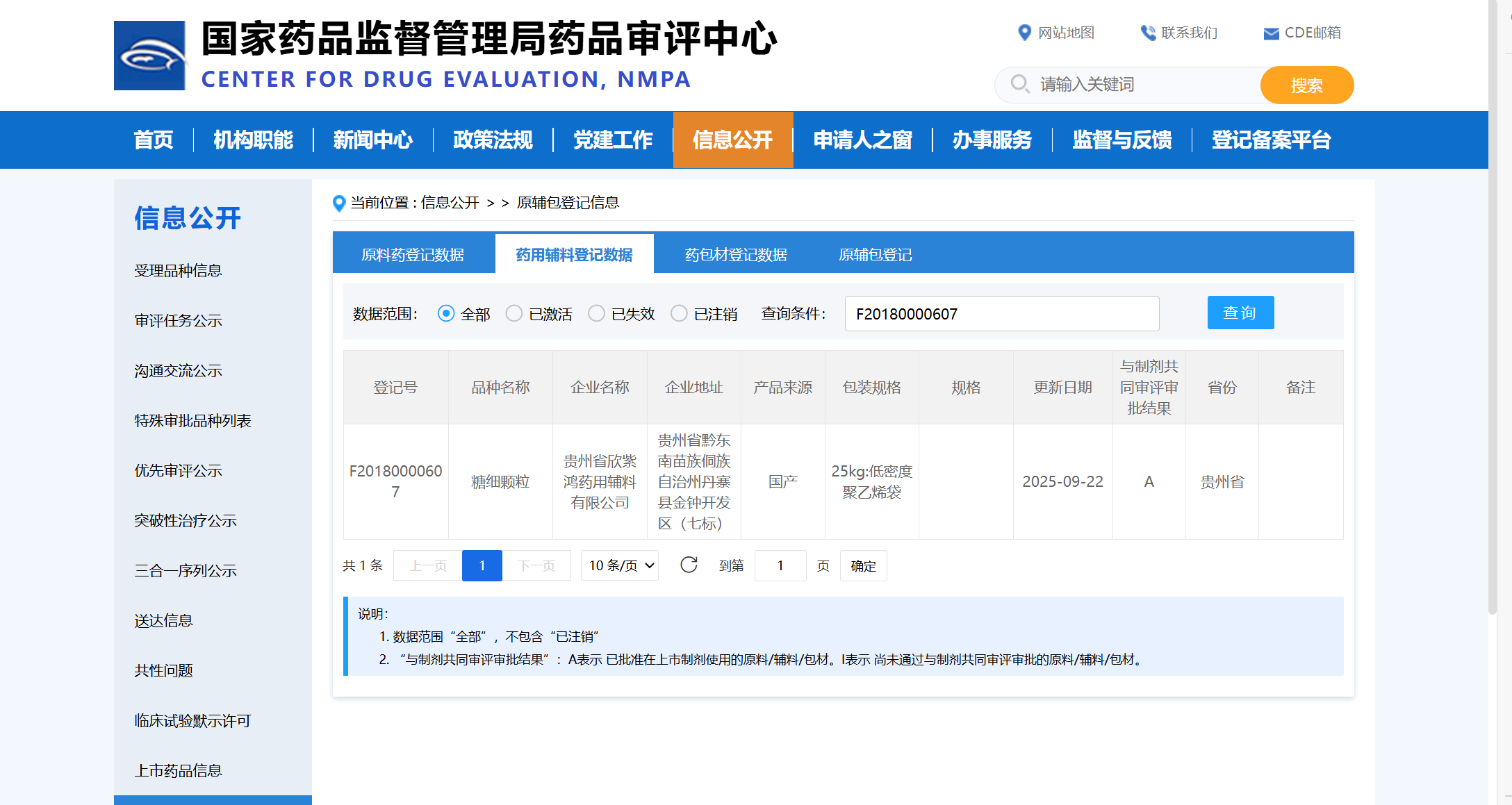This screenshot has width=1512, height=805.
Task: Select the 全部 data range radio
Action: pyautogui.click(x=446, y=314)
